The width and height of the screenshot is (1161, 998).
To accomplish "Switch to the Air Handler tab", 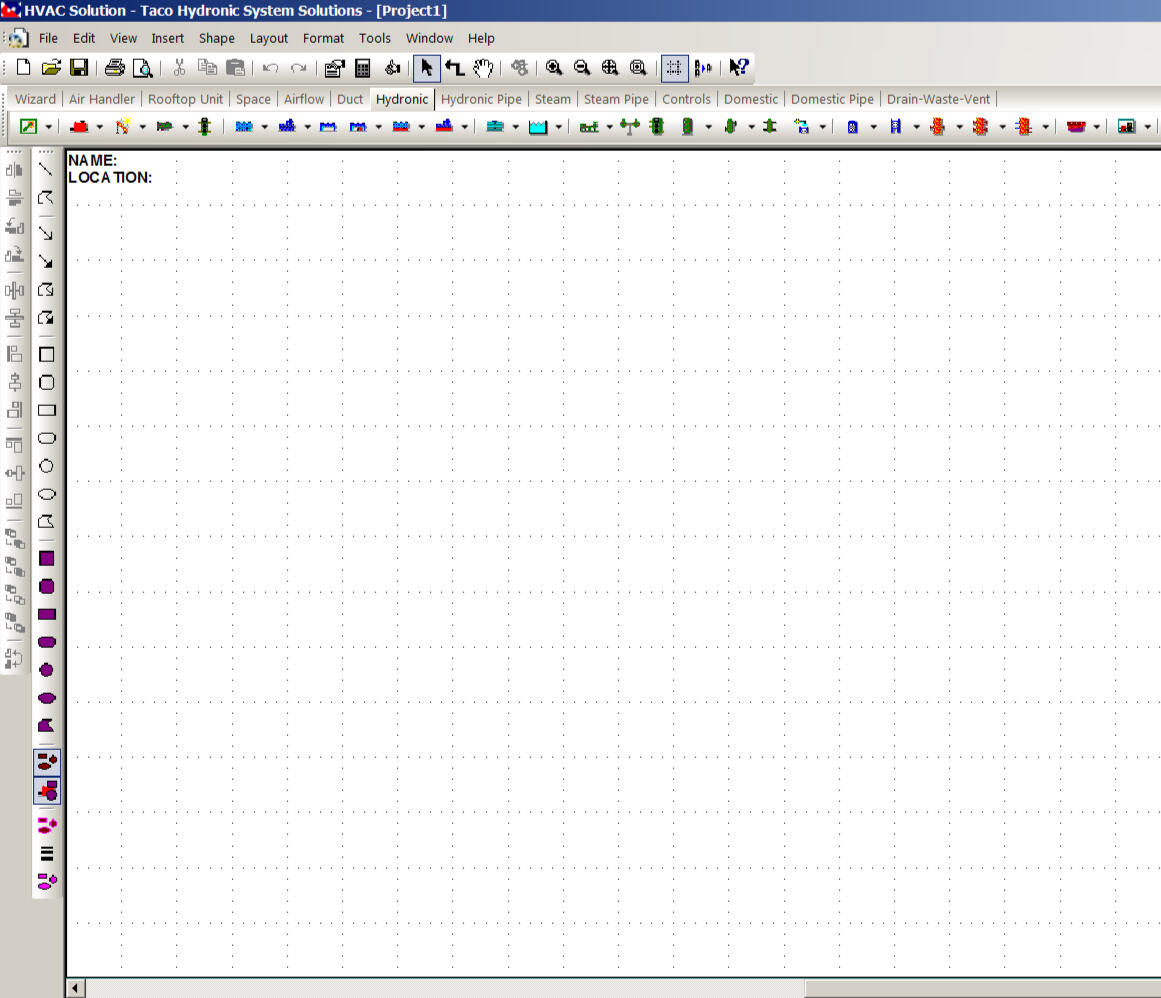I will click(x=102, y=99).
